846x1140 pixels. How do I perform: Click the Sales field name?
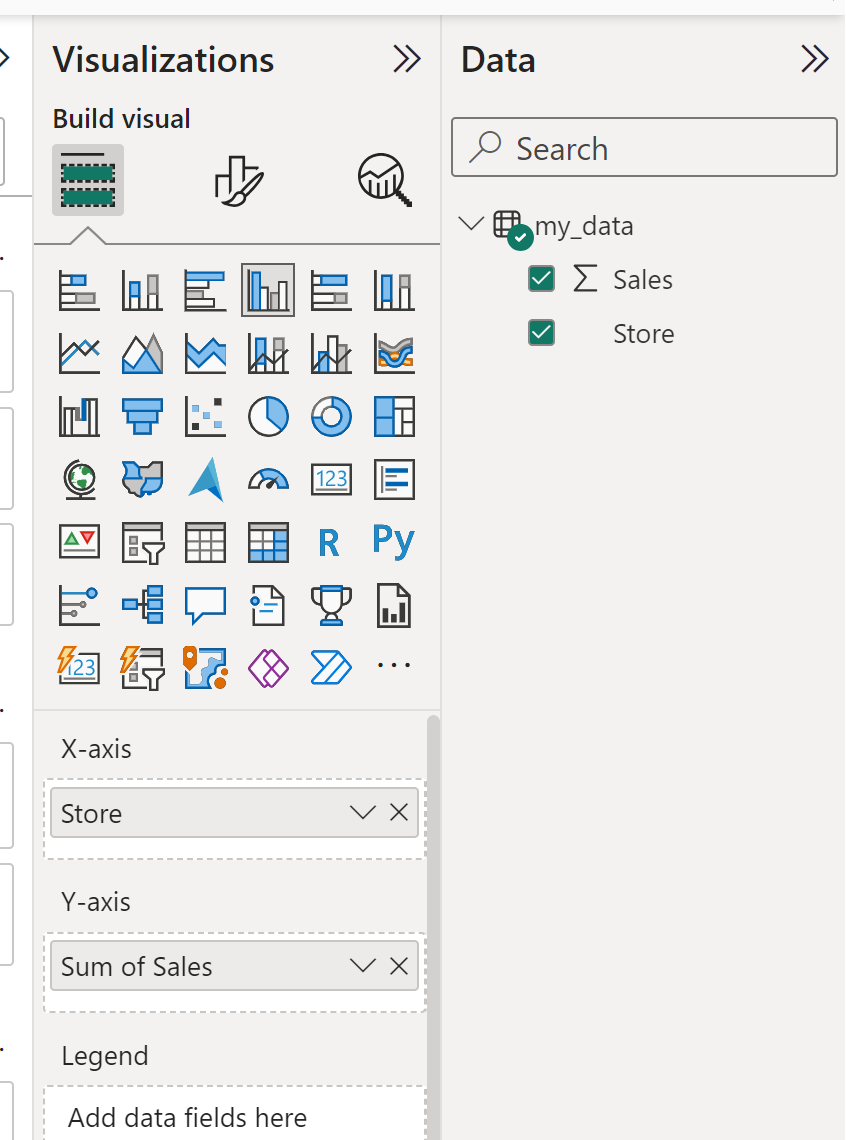[642, 280]
